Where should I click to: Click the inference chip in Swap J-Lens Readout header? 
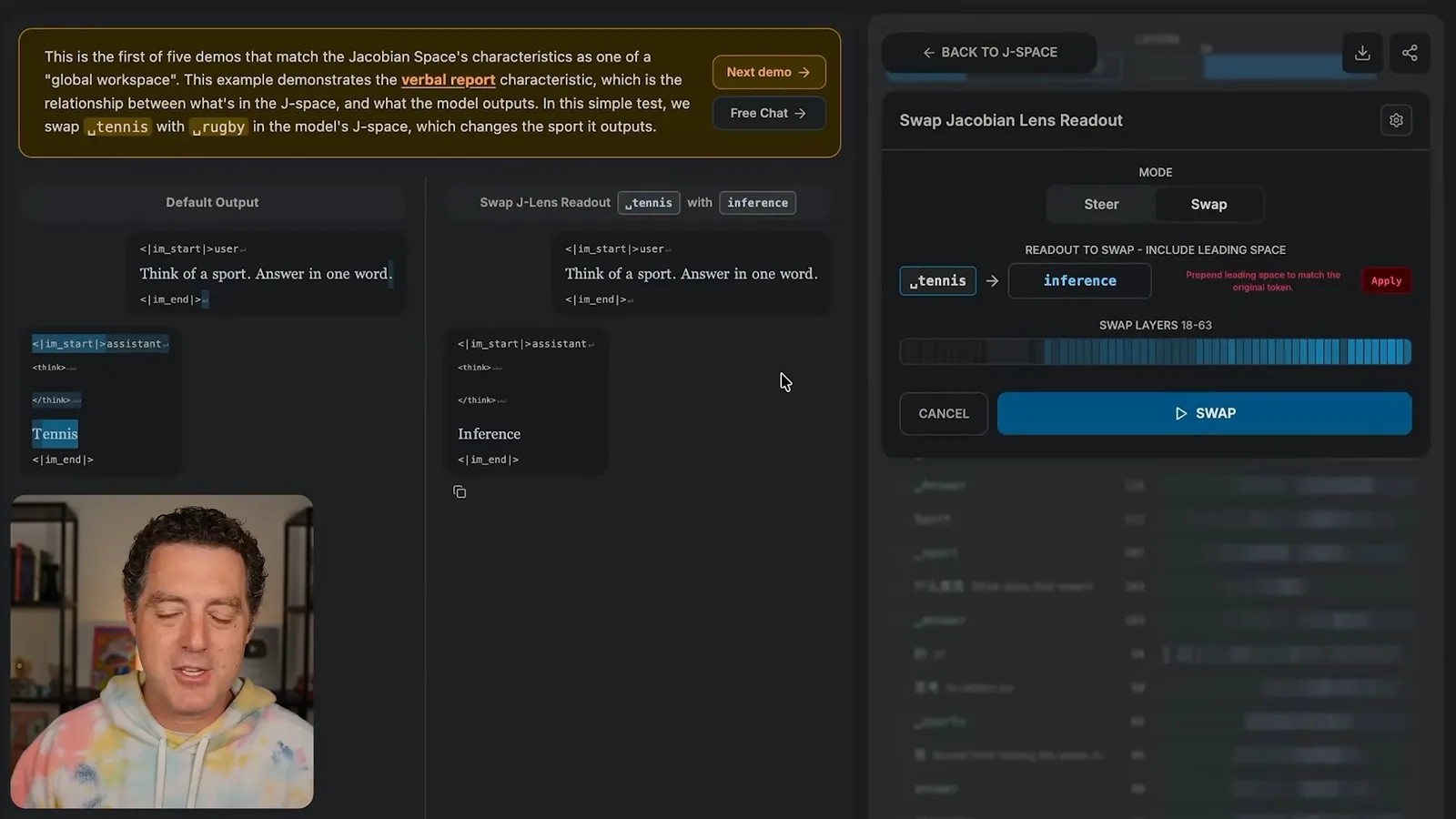tap(757, 203)
